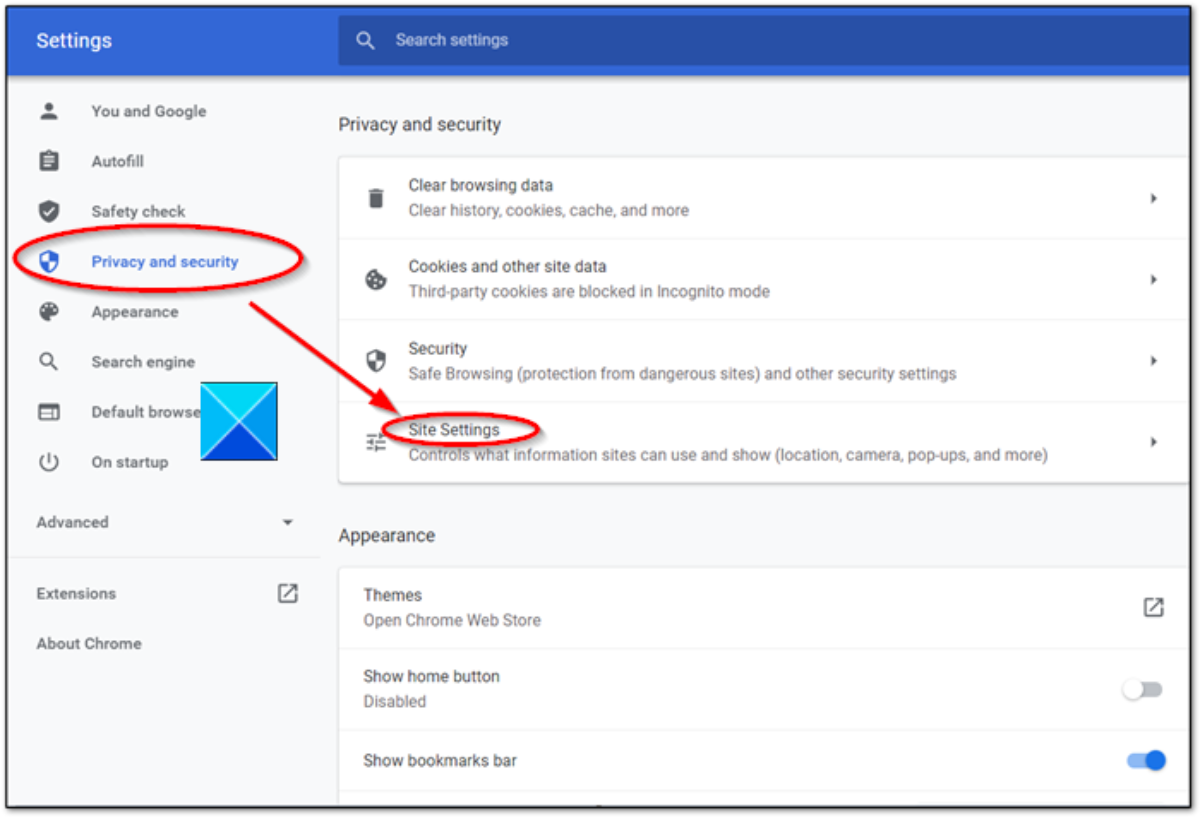Disable the Show bookmarks bar toggle

point(1146,761)
